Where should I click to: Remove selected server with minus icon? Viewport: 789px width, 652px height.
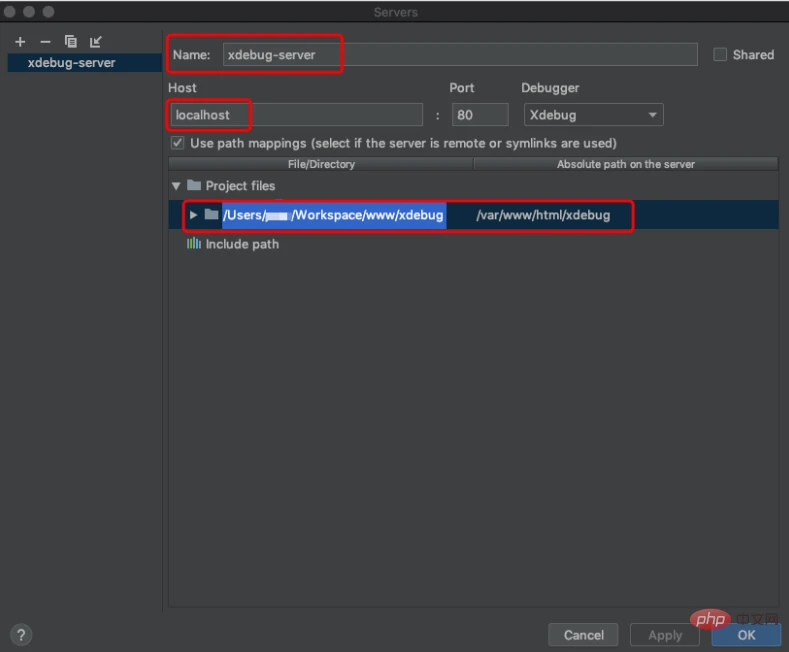coord(45,42)
